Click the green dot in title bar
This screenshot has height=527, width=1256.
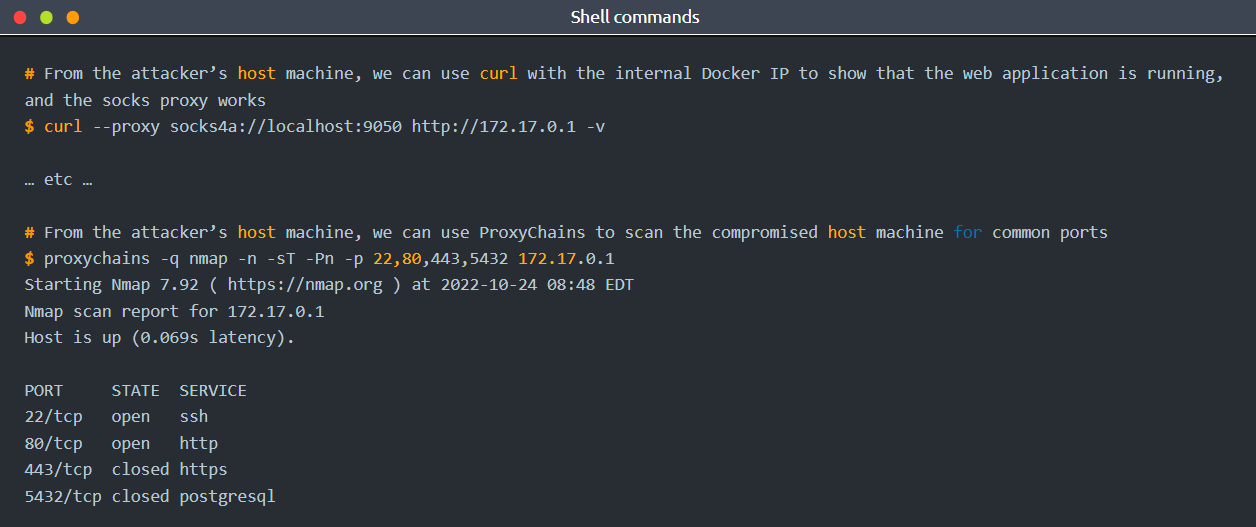click(46, 18)
